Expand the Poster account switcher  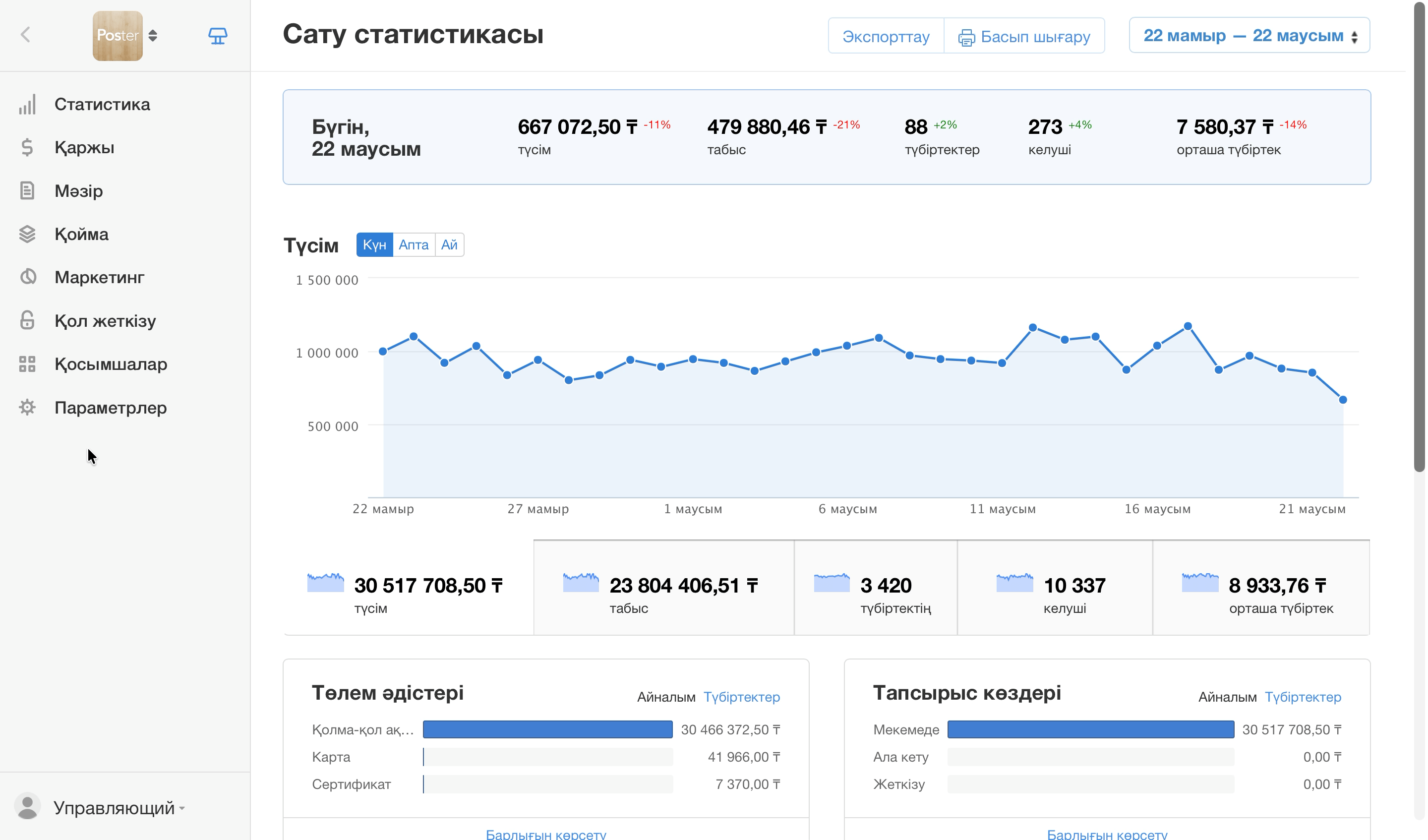126,36
